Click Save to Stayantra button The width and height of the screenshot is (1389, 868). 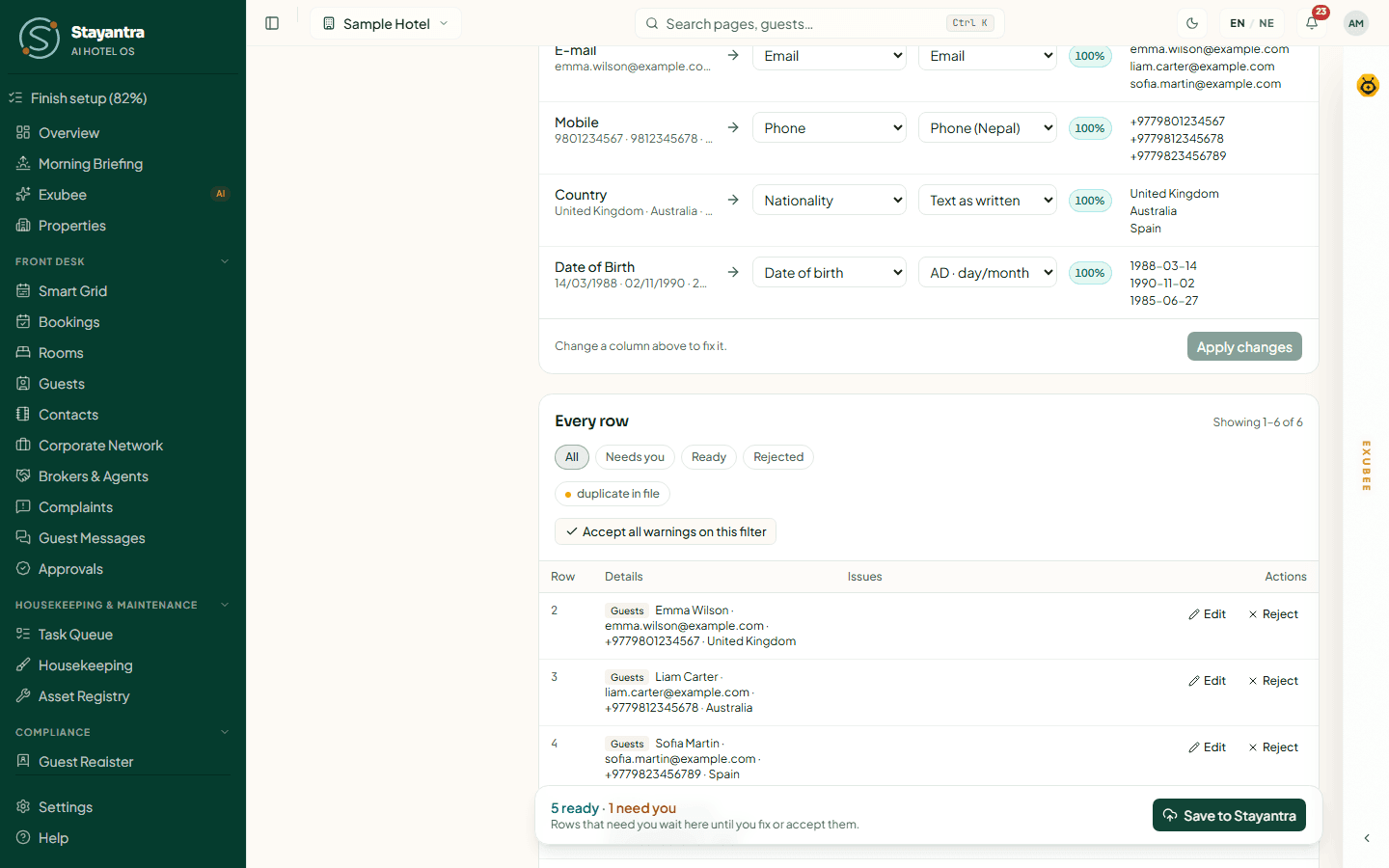1230,815
